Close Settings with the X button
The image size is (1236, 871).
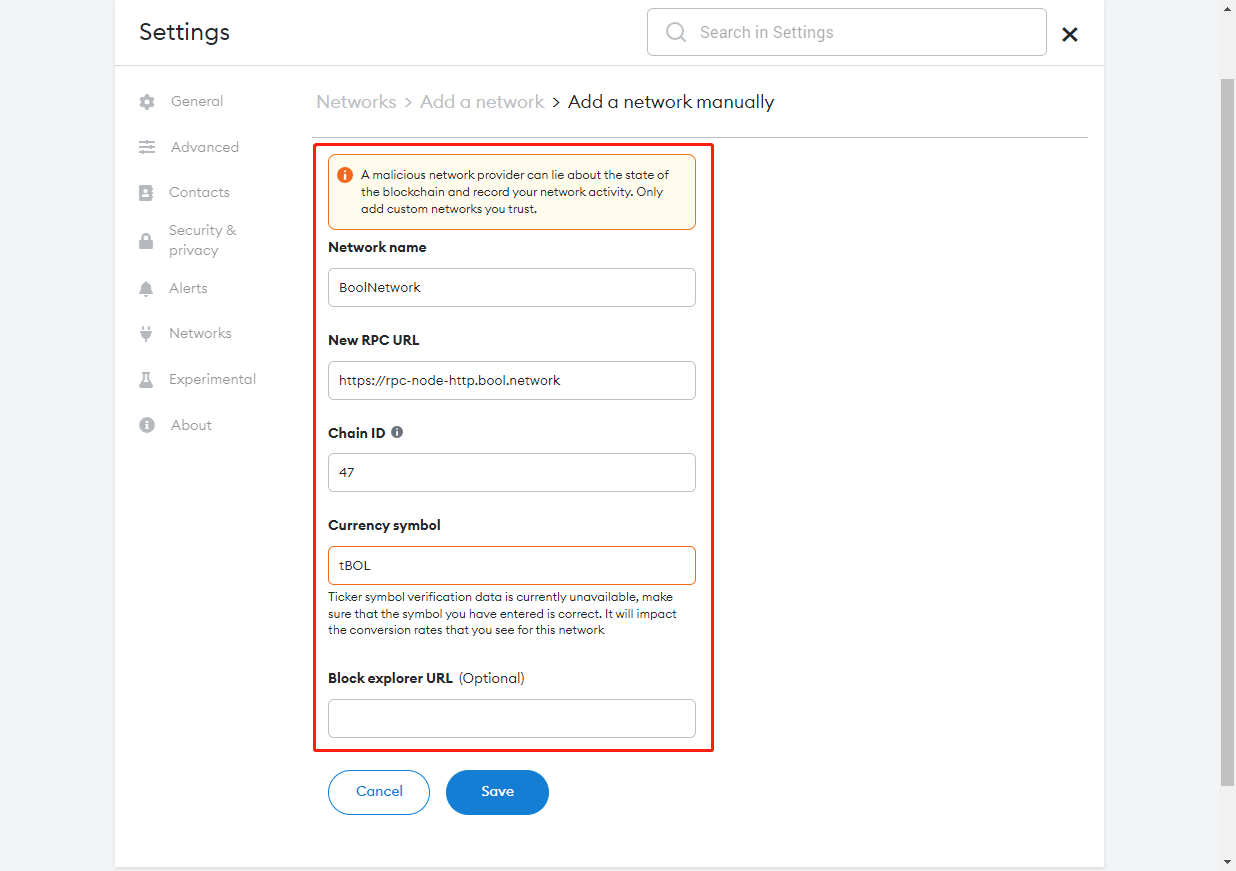(1069, 34)
